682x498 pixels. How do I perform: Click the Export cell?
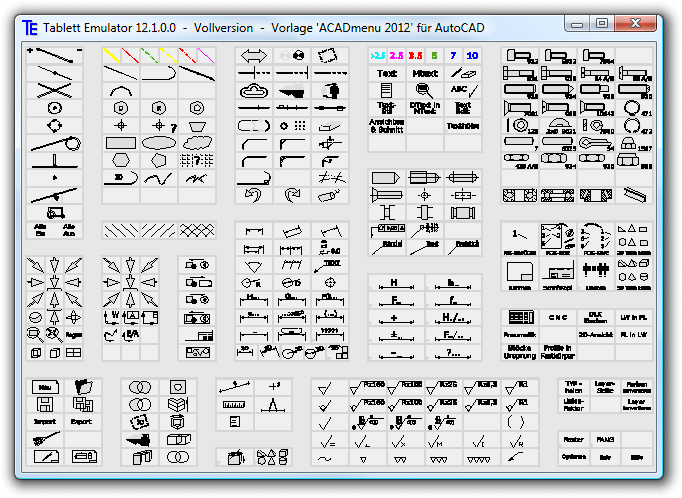83,421
